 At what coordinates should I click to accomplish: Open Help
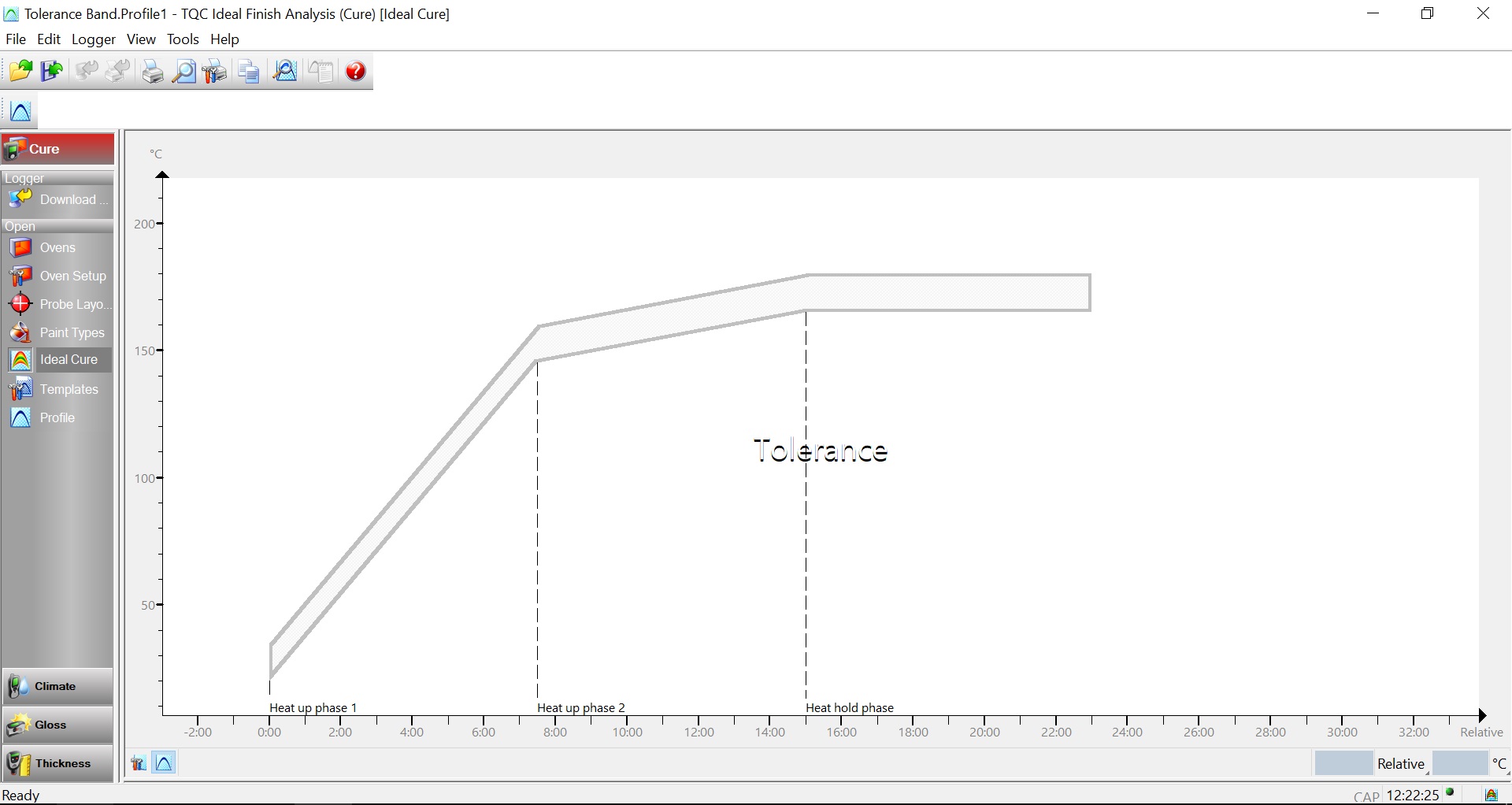(355, 71)
